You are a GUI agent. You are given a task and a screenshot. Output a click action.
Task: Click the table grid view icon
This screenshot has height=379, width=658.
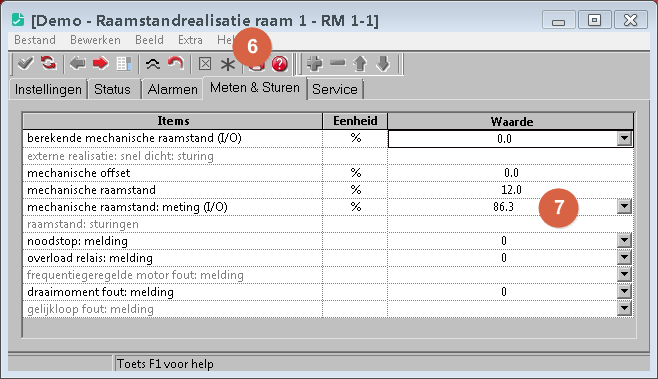(124, 64)
